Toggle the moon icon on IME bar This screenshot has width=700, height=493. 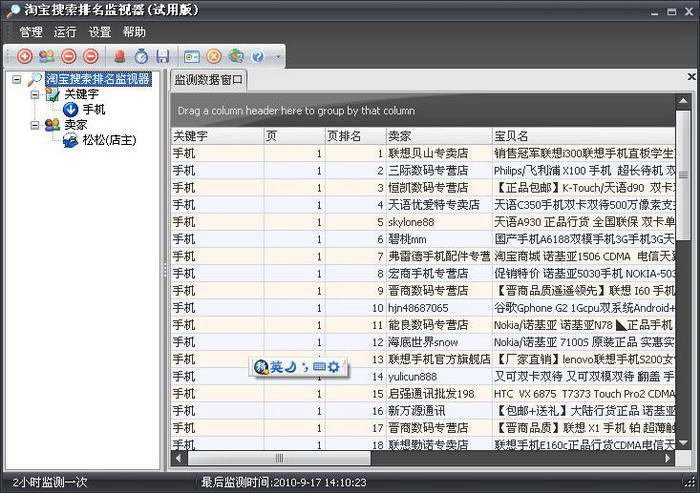(291, 367)
